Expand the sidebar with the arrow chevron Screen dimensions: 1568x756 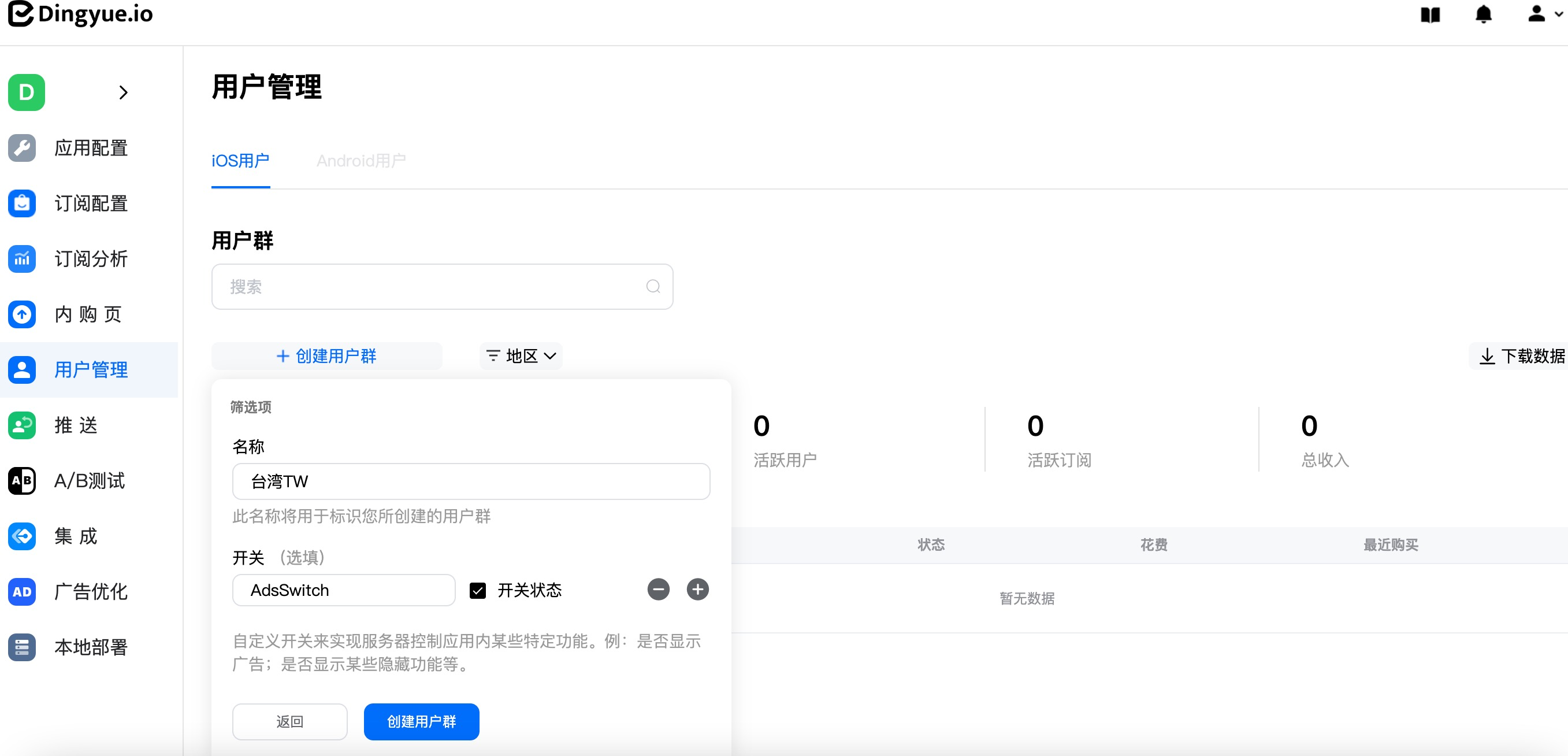pyautogui.click(x=124, y=92)
